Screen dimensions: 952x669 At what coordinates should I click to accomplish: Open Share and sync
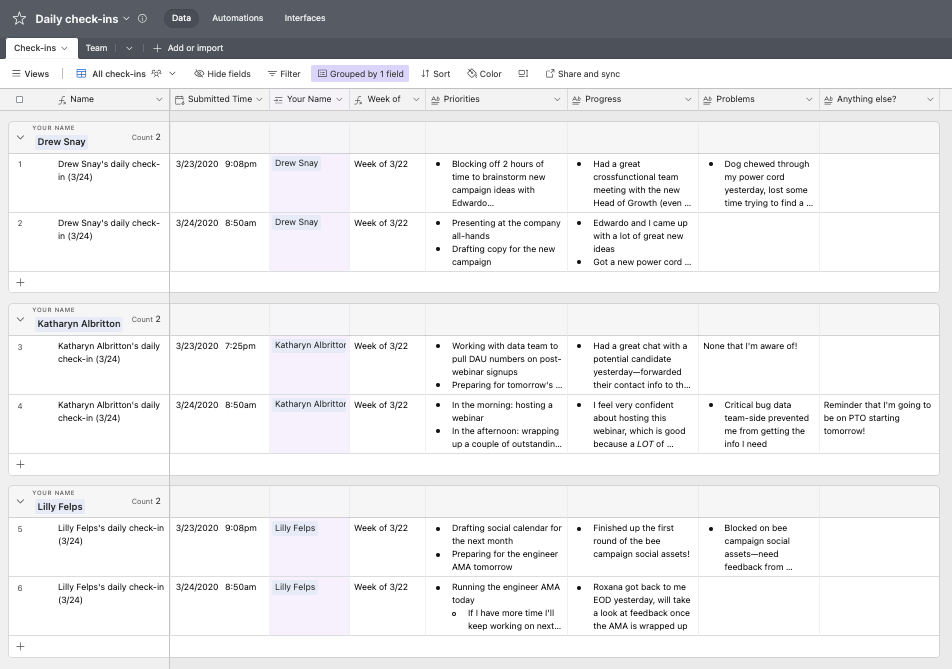click(582, 74)
